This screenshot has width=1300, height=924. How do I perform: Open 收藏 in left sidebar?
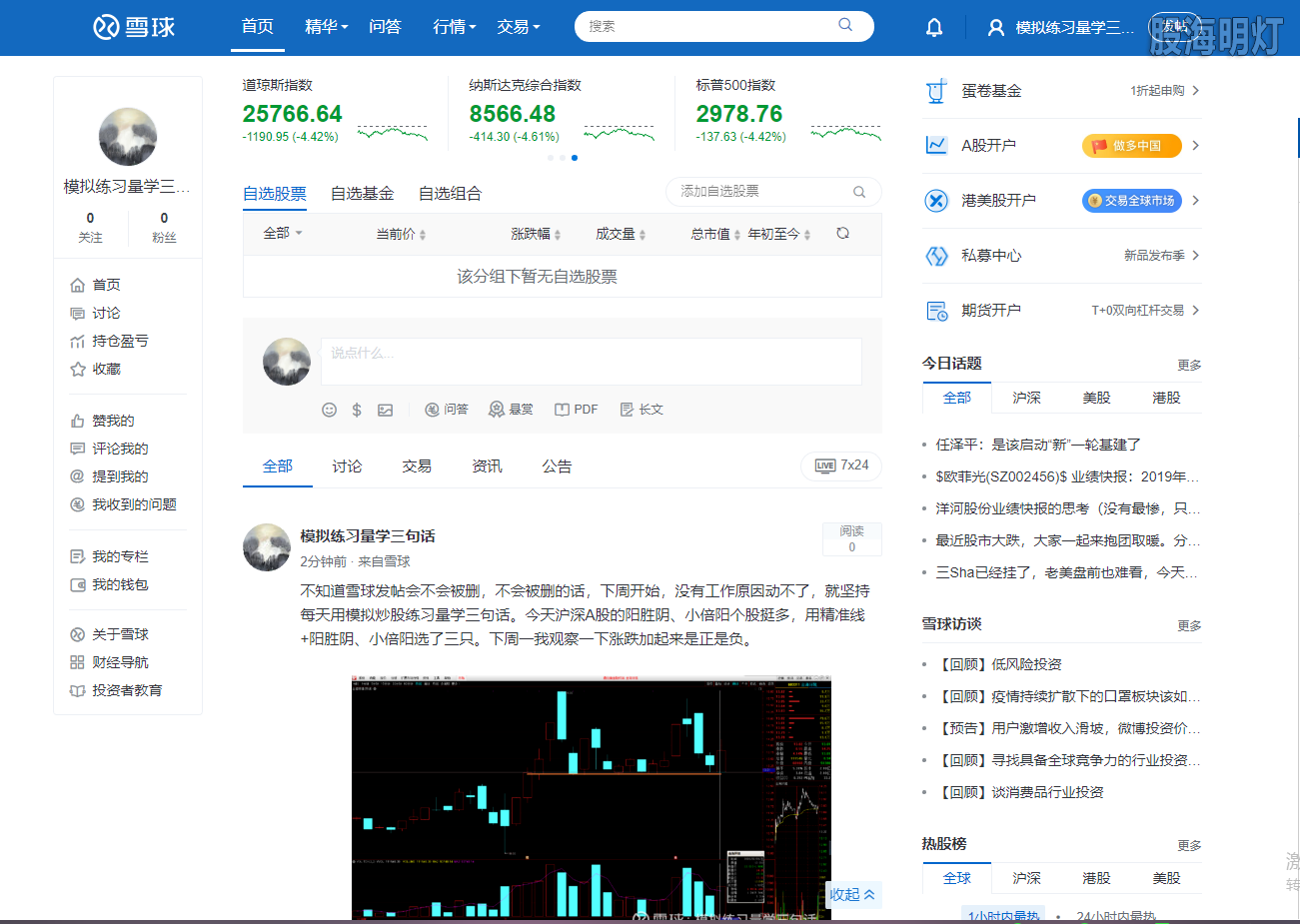pyautogui.click(x=96, y=369)
